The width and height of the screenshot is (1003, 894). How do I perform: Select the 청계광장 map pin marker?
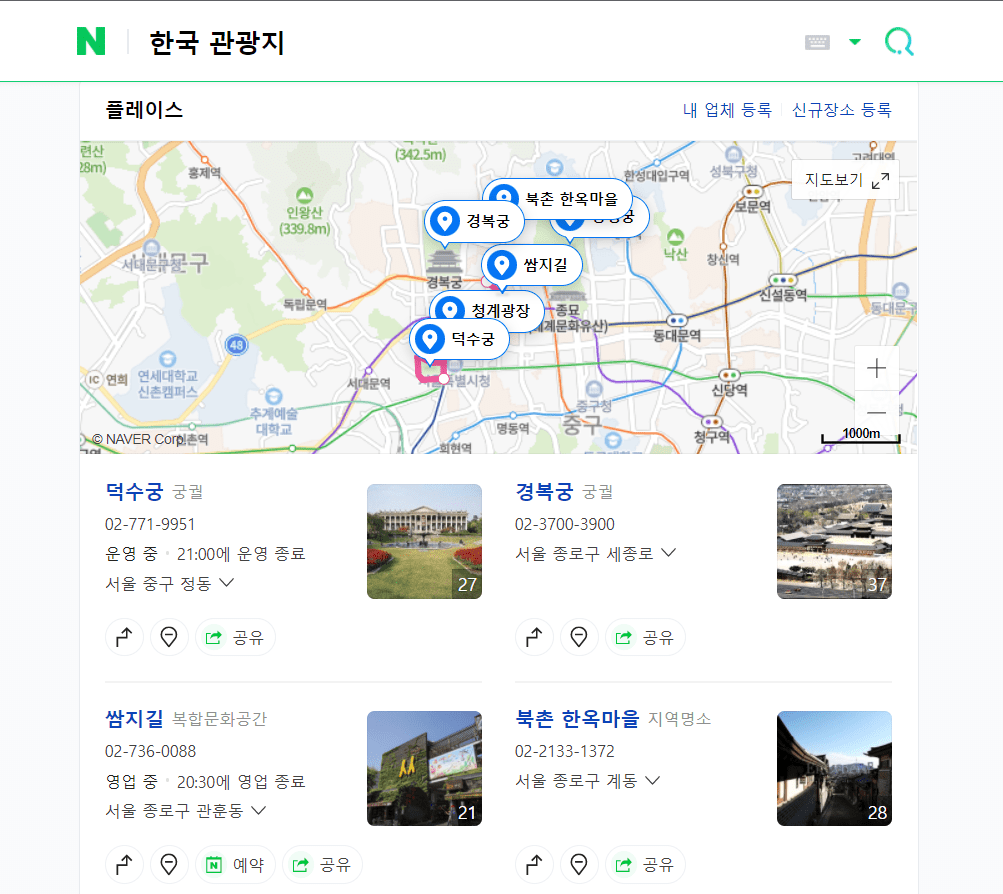[x=449, y=307]
